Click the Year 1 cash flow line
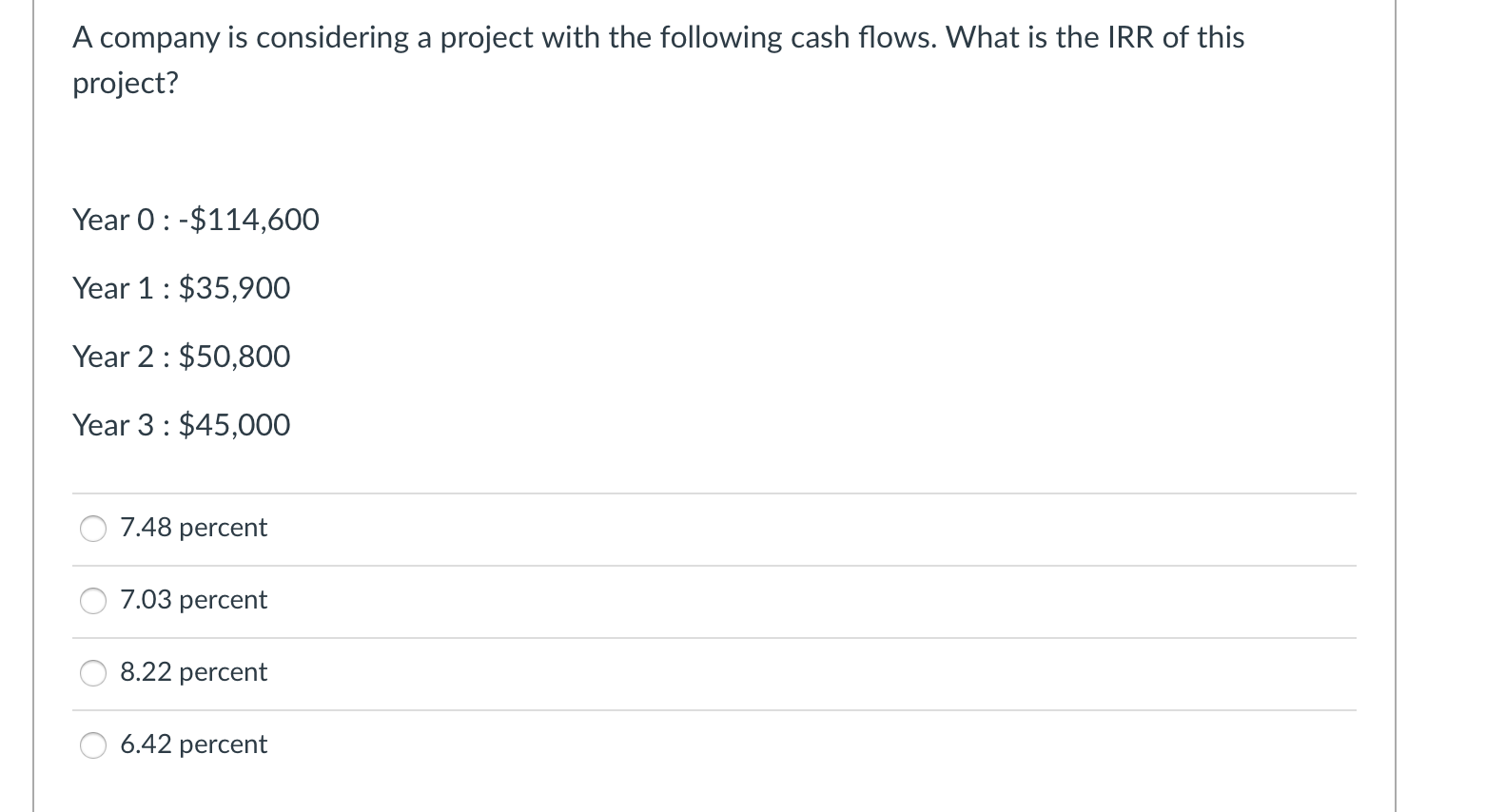This screenshot has height=812, width=1486. click(181, 288)
